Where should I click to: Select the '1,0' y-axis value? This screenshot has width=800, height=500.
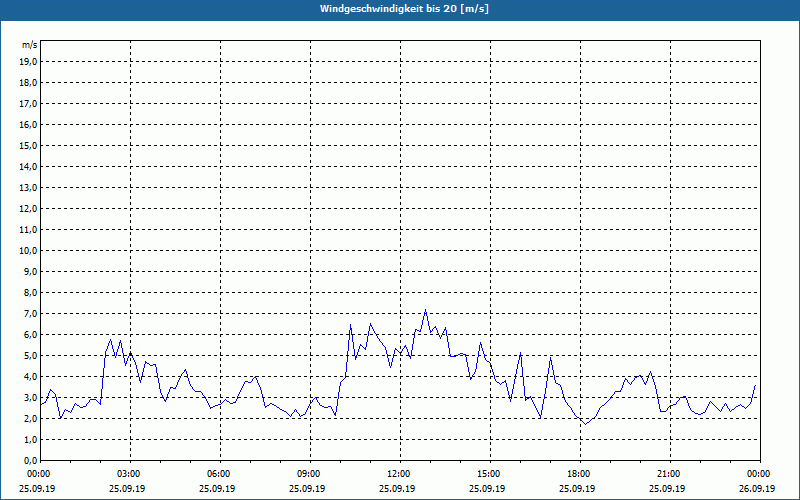(x=30, y=439)
